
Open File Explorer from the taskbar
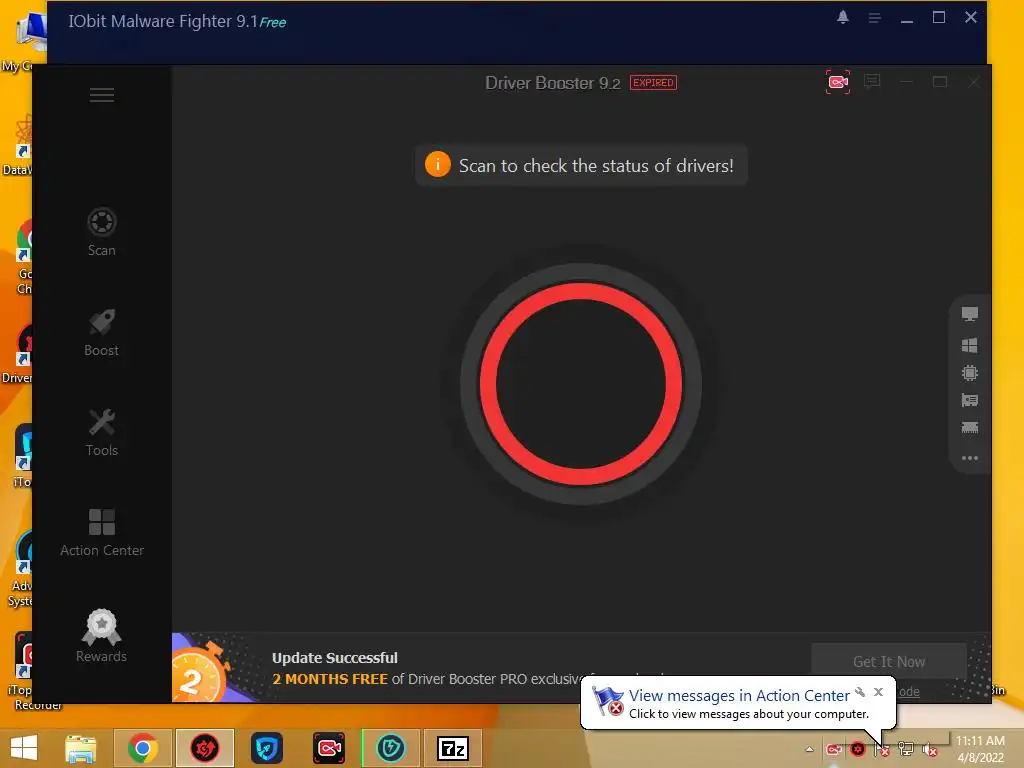click(x=81, y=748)
